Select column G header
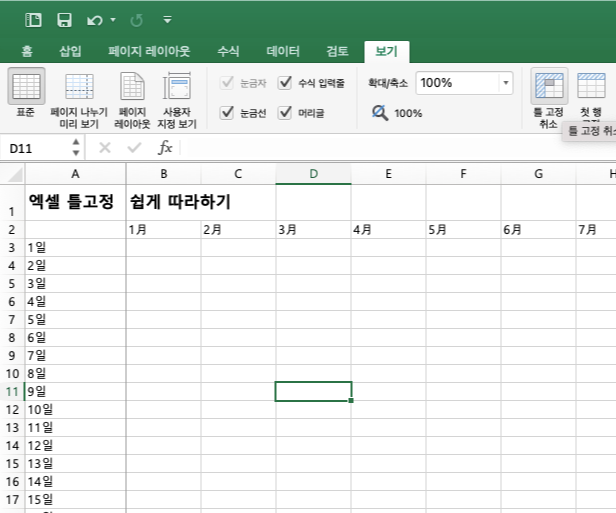616x513 pixels. pyautogui.click(x=538, y=174)
